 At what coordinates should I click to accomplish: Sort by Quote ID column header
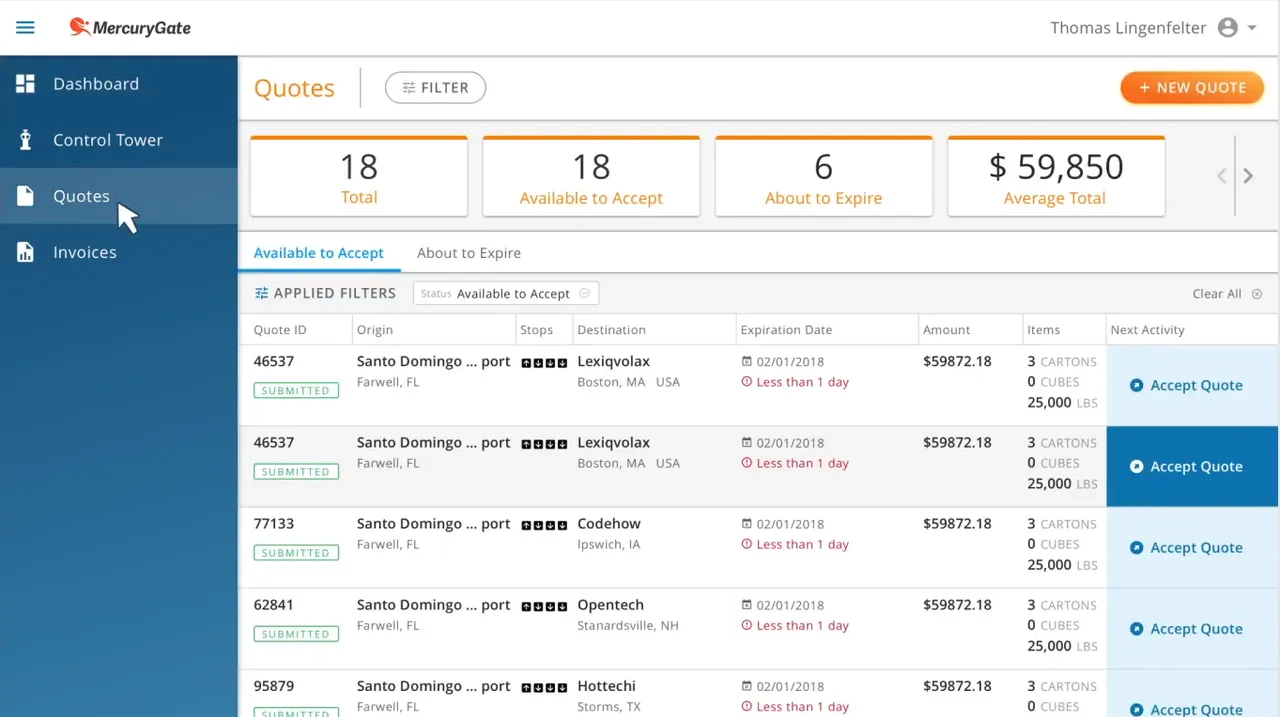coord(280,330)
